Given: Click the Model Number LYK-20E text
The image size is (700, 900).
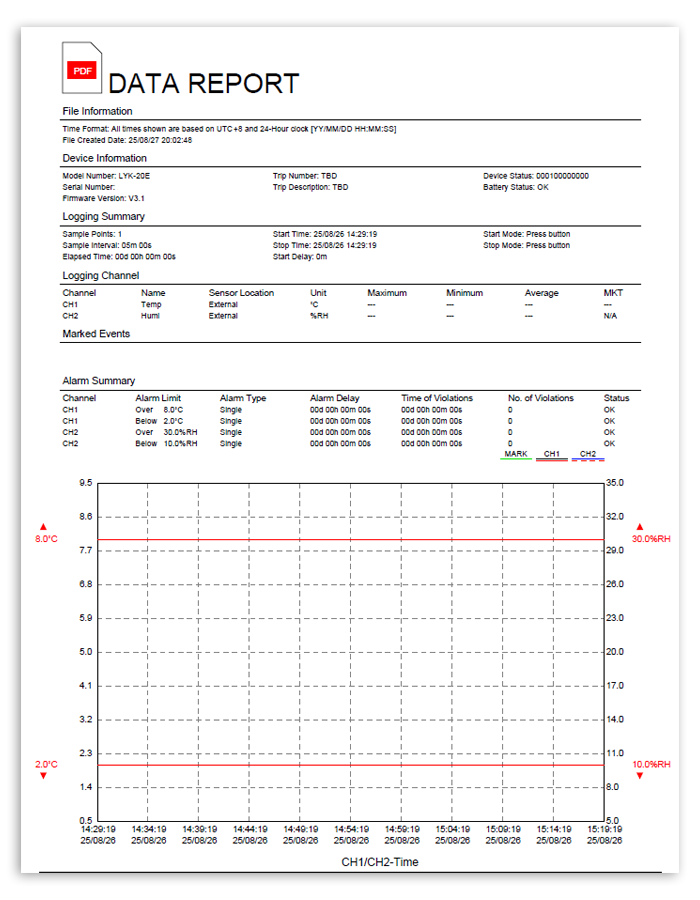Looking at the screenshot, I should click(x=105, y=176).
